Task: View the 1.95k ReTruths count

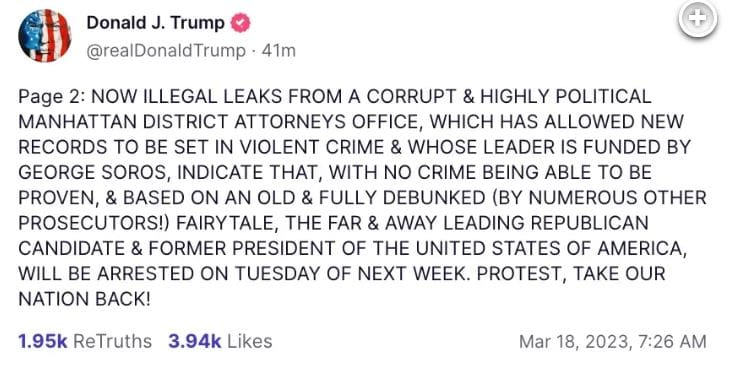Action: (42, 341)
